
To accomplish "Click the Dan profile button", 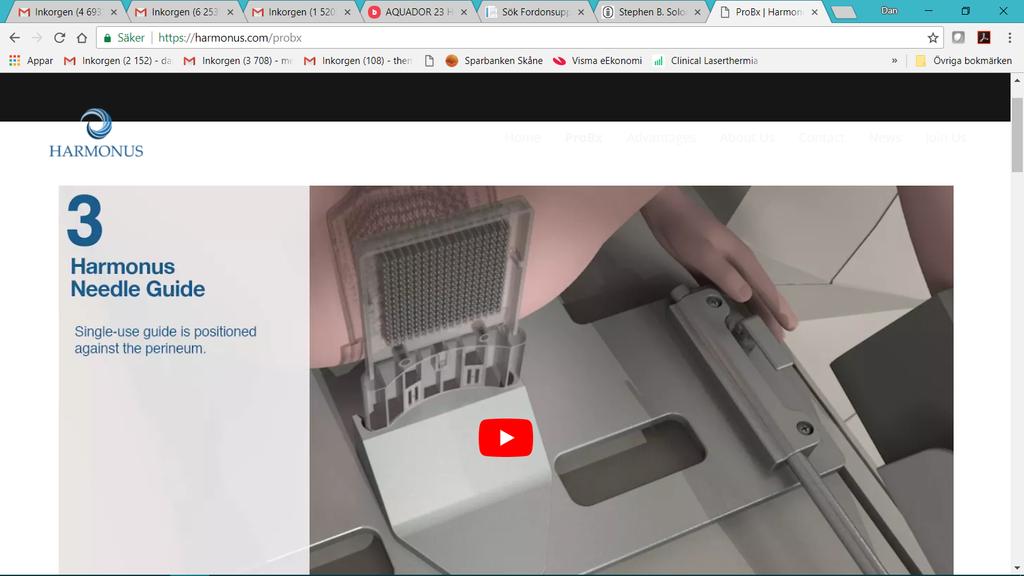I will click(x=889, y=10).
